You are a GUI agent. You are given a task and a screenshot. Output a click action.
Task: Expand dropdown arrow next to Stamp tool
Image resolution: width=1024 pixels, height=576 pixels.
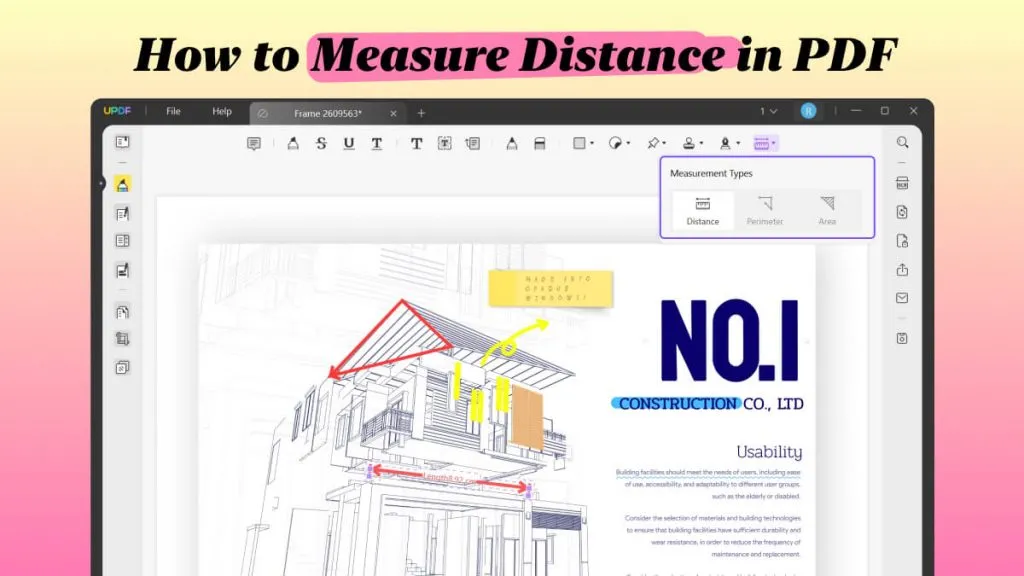701,144
